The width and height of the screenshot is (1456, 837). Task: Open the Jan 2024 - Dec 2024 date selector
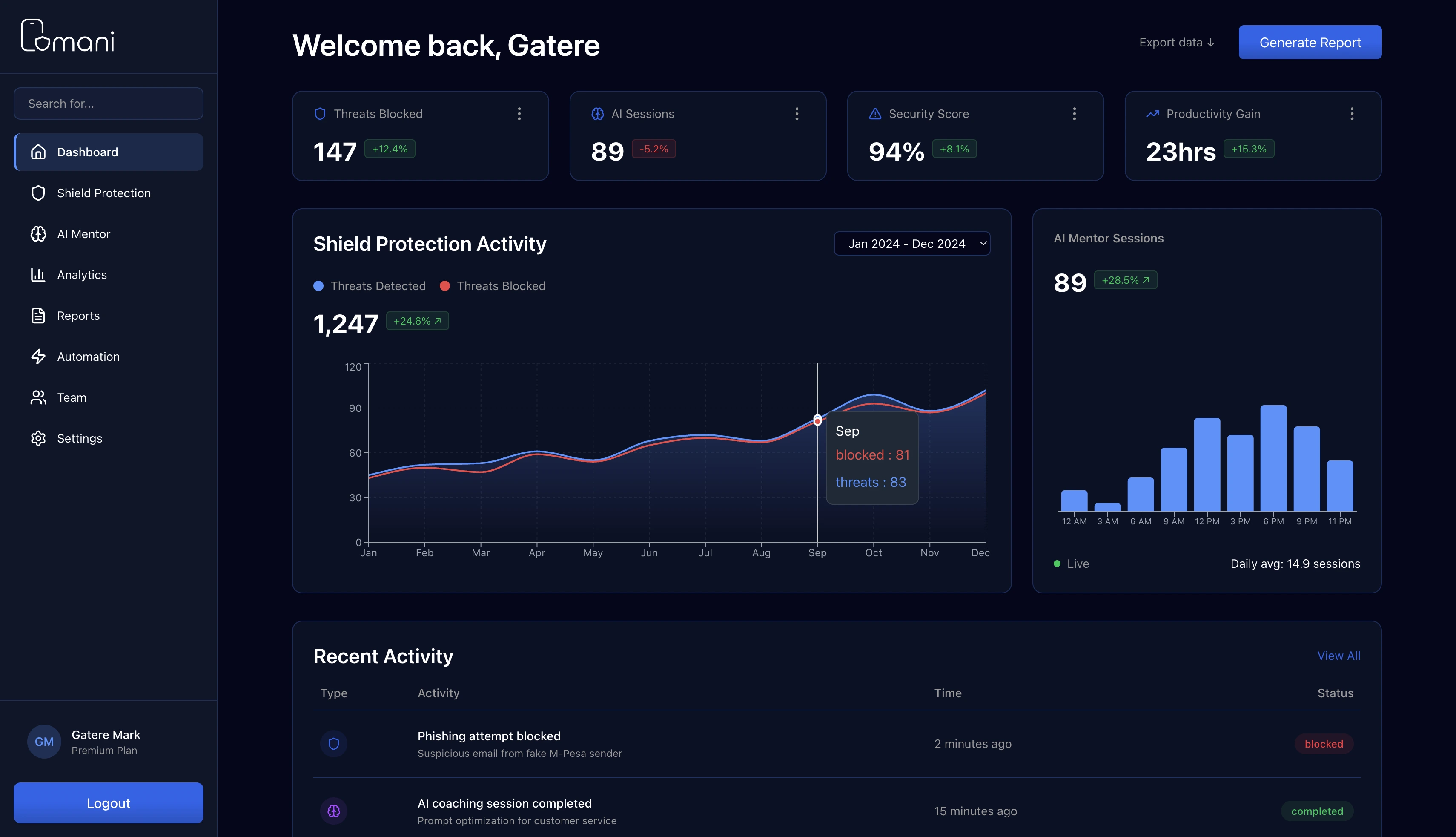[912, 243]
